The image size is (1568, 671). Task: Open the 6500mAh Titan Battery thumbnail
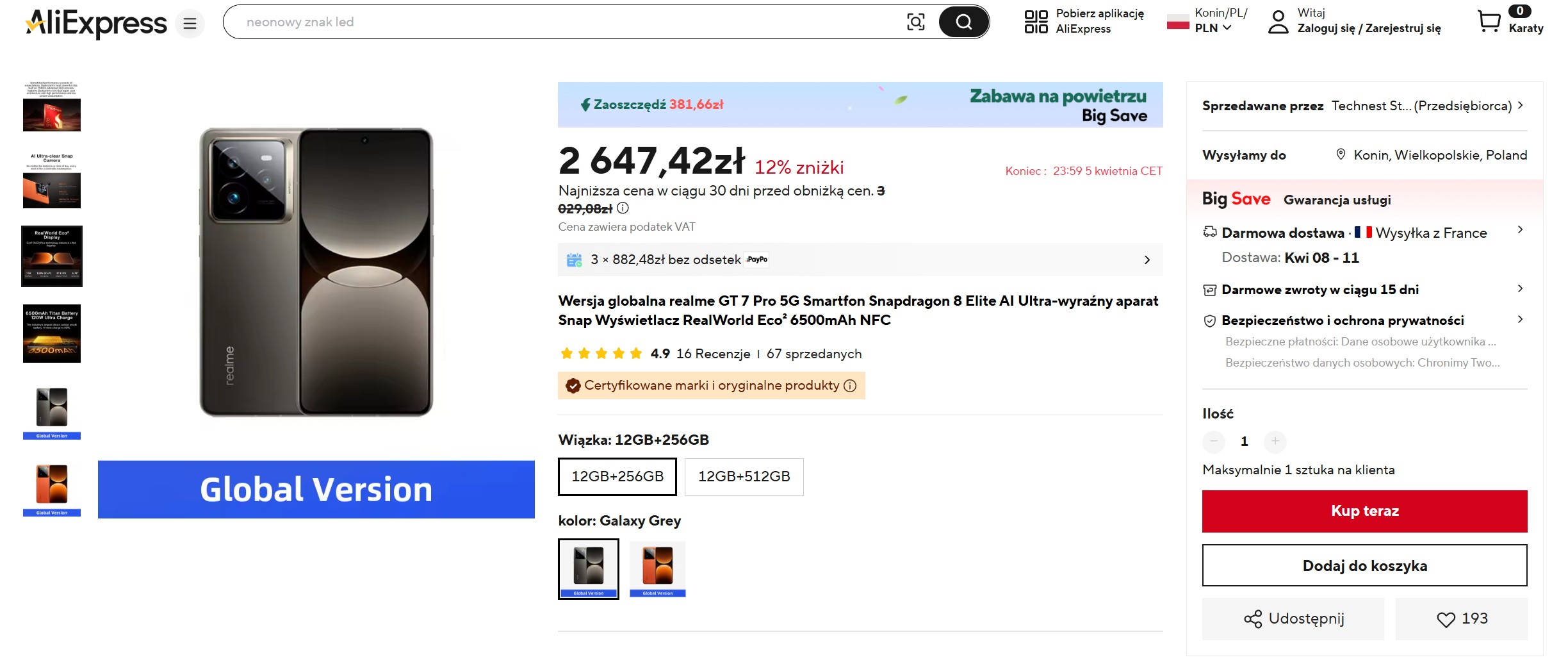[52, 334]
